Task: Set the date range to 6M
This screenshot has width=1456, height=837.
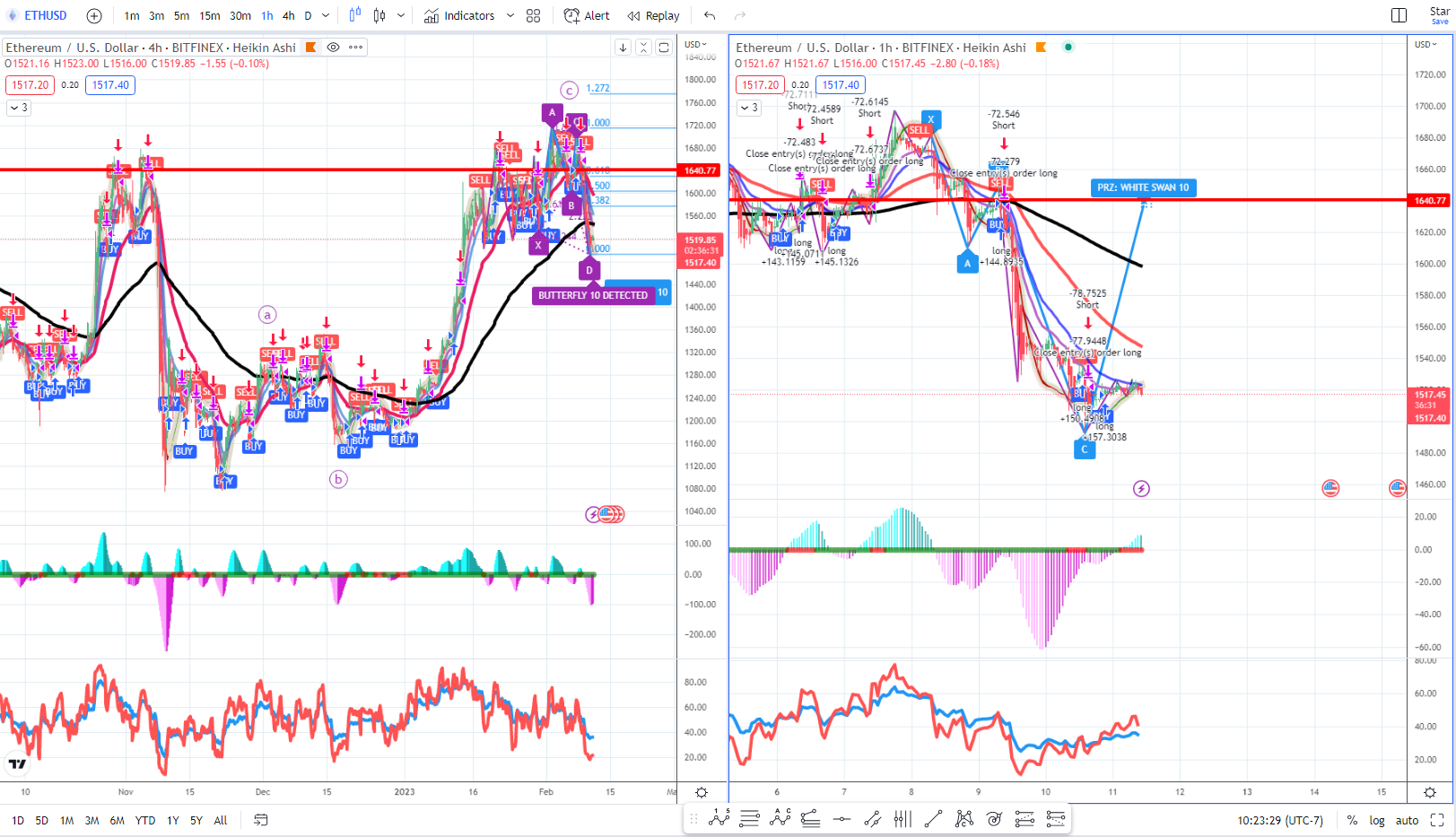Action: point(117,820)
